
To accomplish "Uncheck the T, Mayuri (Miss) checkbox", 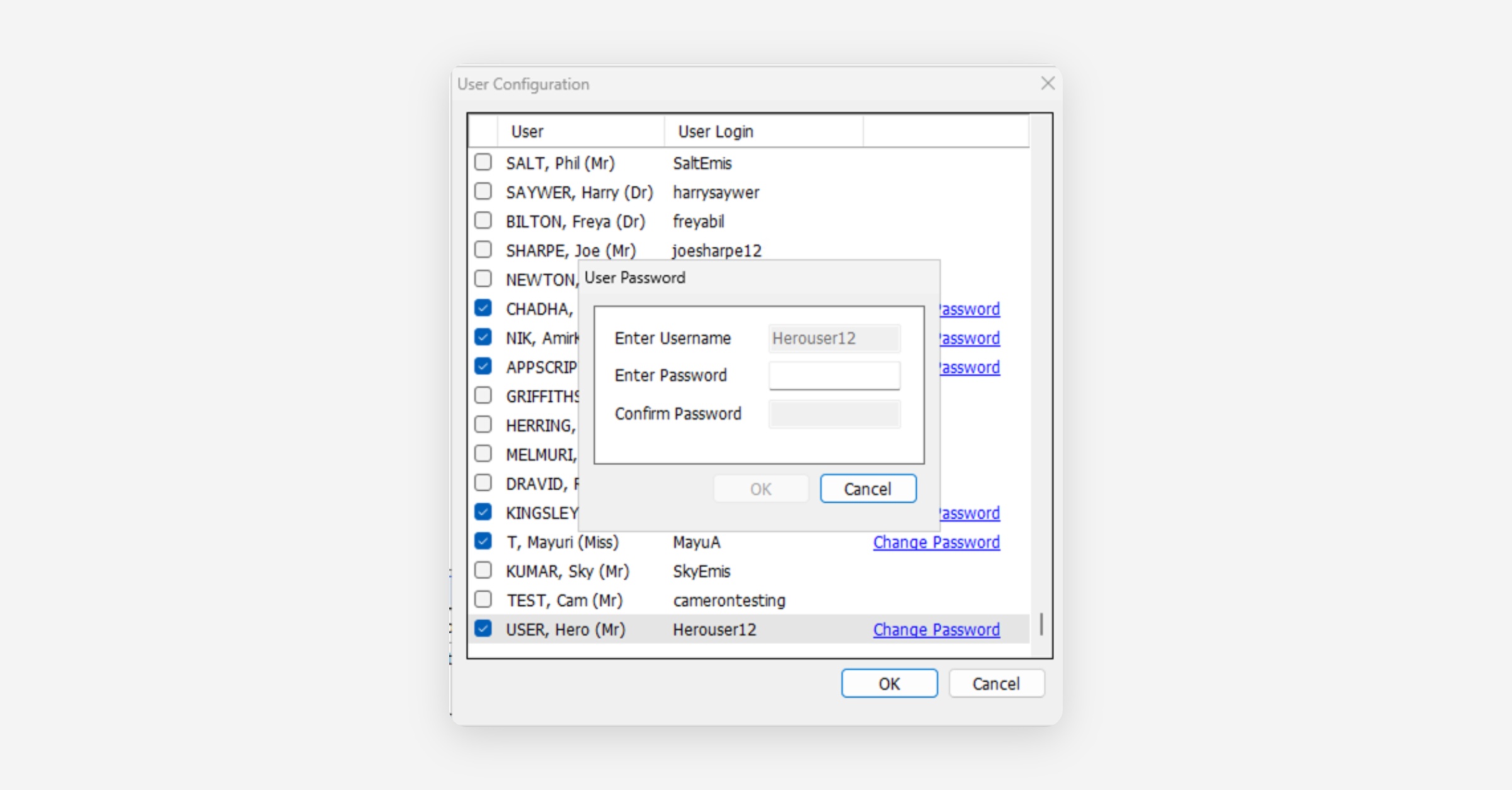I will [483, 541].
